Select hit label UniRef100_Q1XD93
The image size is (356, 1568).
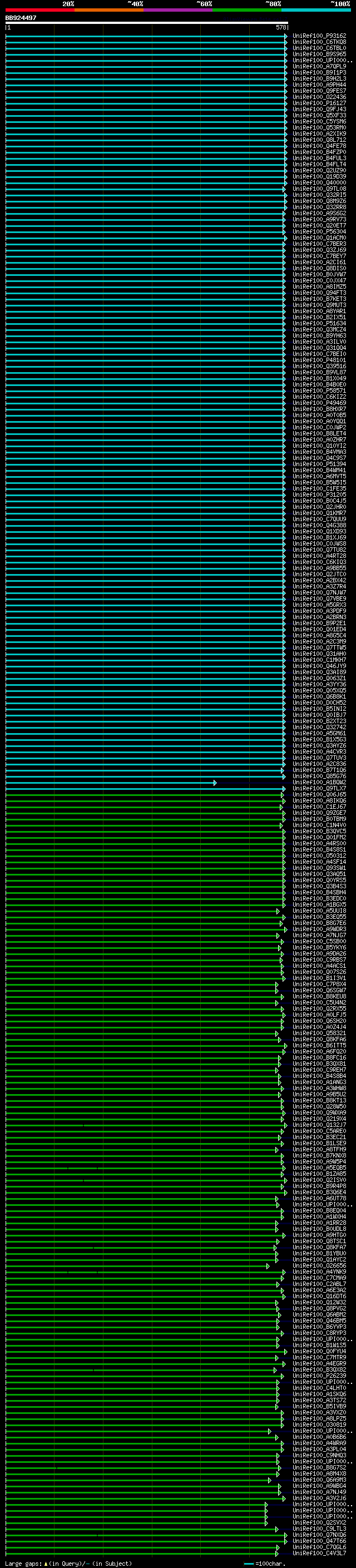(319, 531)
